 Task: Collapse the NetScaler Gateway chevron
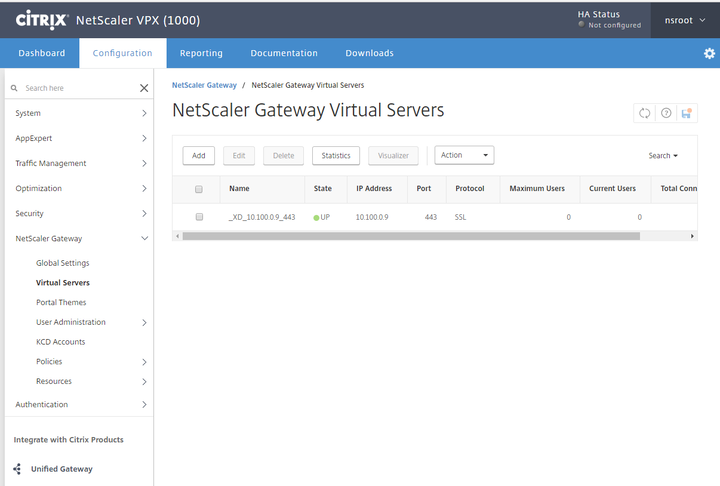pyautogui.click(x=144, y=238)
